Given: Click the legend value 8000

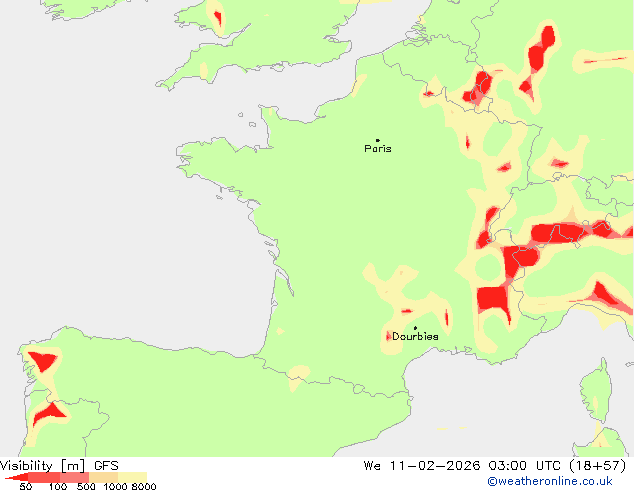Looking at the screenshot, I should click(x=144, y=486).
